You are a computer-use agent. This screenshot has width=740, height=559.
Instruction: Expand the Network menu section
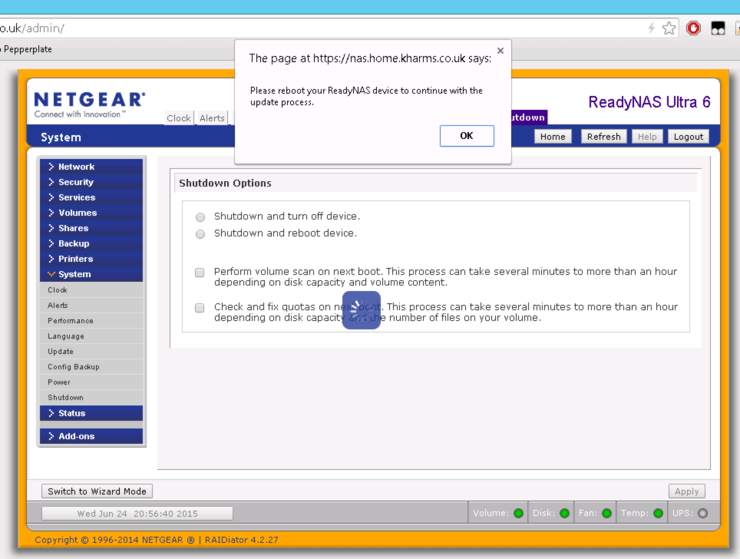coord(92,167)
